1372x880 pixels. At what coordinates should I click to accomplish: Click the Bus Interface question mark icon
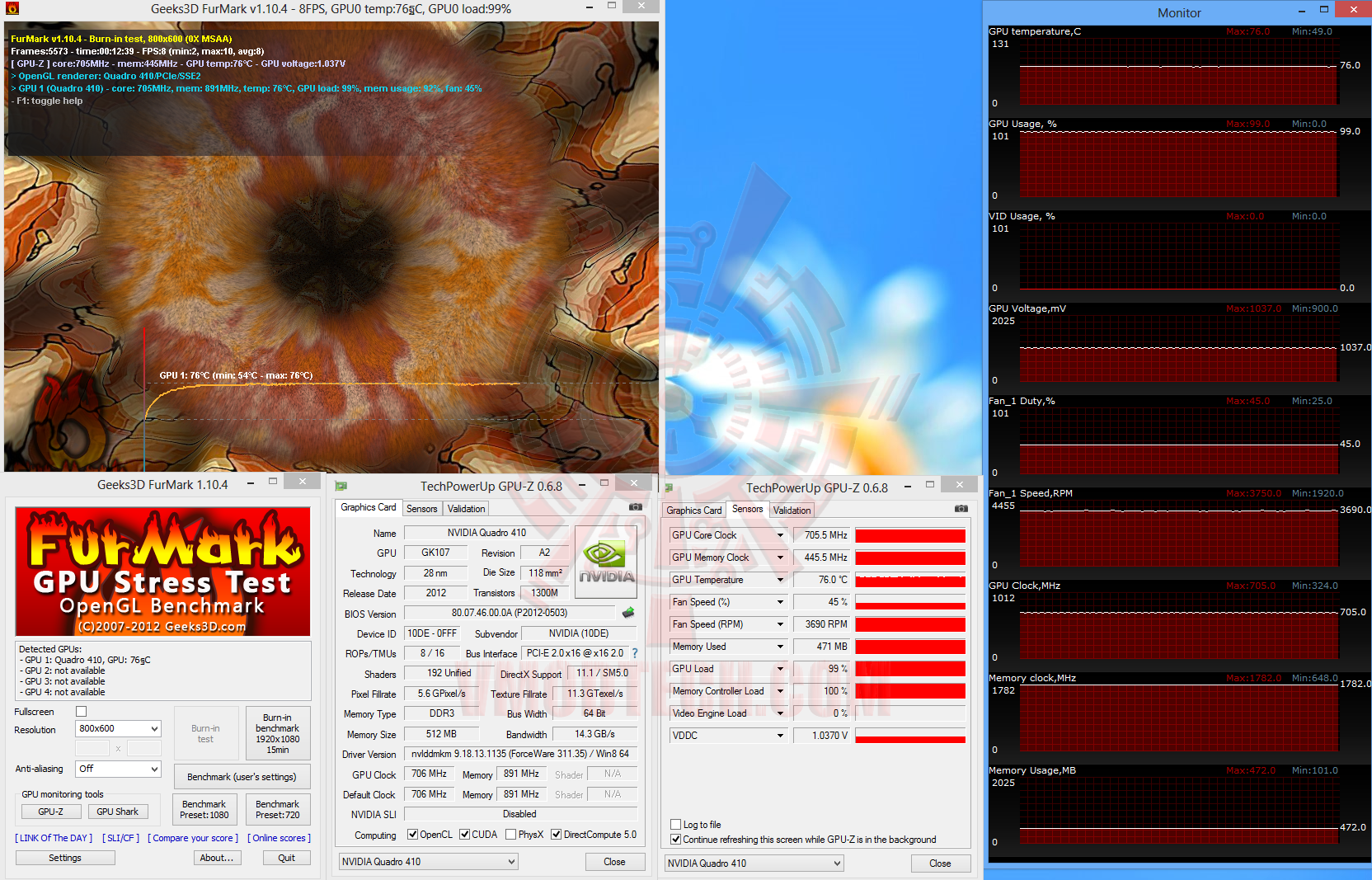(635, 653)
